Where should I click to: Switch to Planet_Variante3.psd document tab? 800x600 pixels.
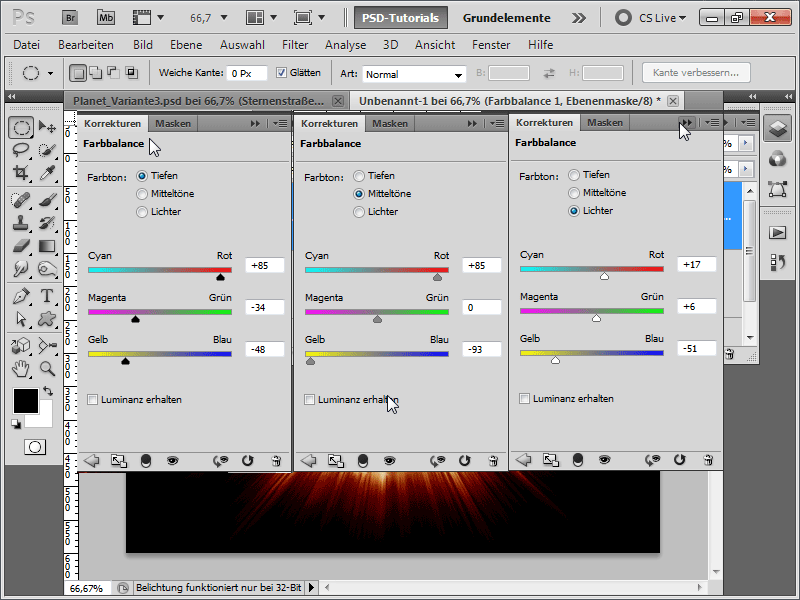[x=198, y=101]
